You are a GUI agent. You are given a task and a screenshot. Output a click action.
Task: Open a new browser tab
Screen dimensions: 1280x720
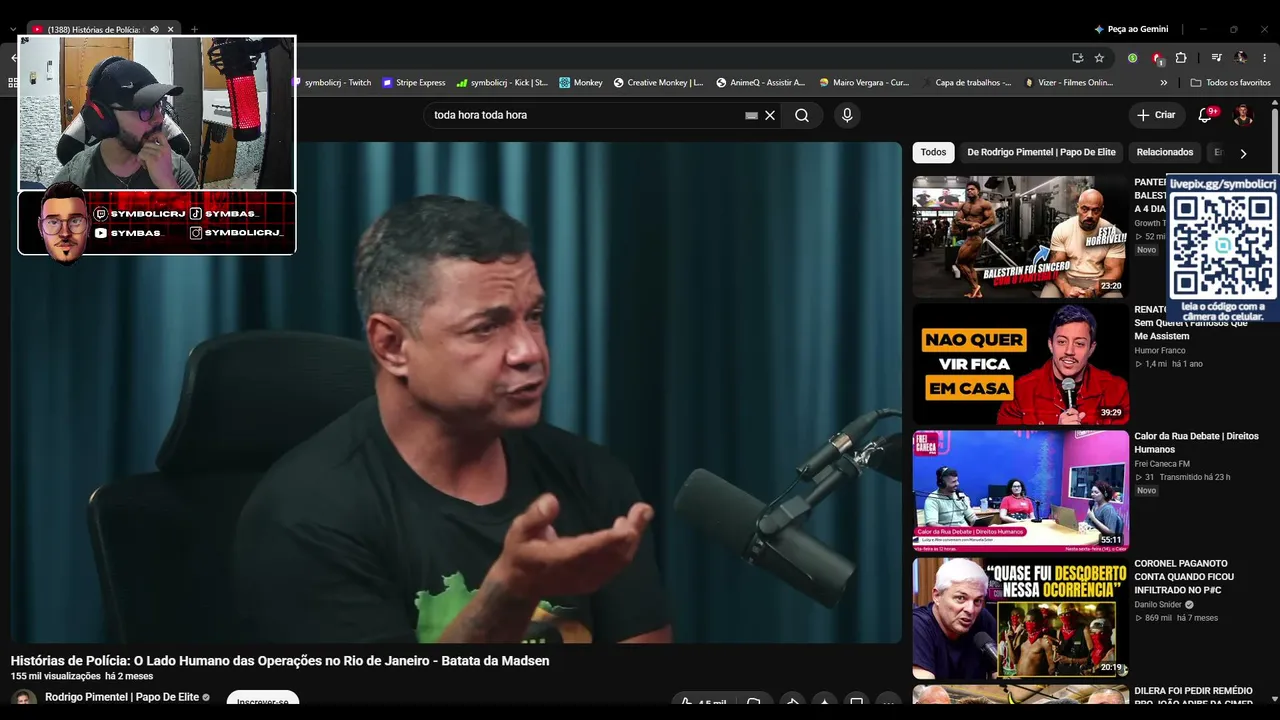point(194,30)
